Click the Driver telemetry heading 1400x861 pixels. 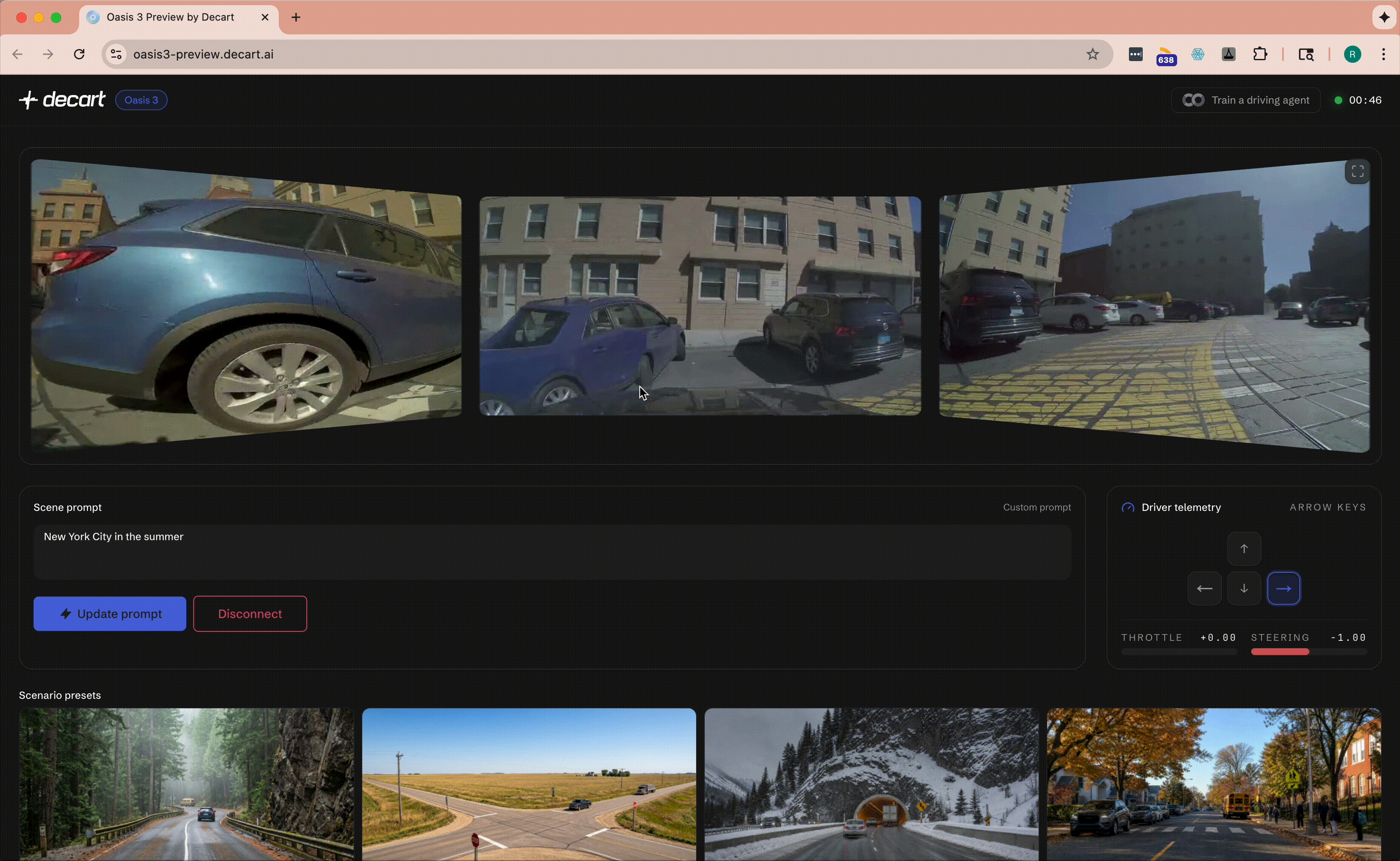tap(1181, 507)
